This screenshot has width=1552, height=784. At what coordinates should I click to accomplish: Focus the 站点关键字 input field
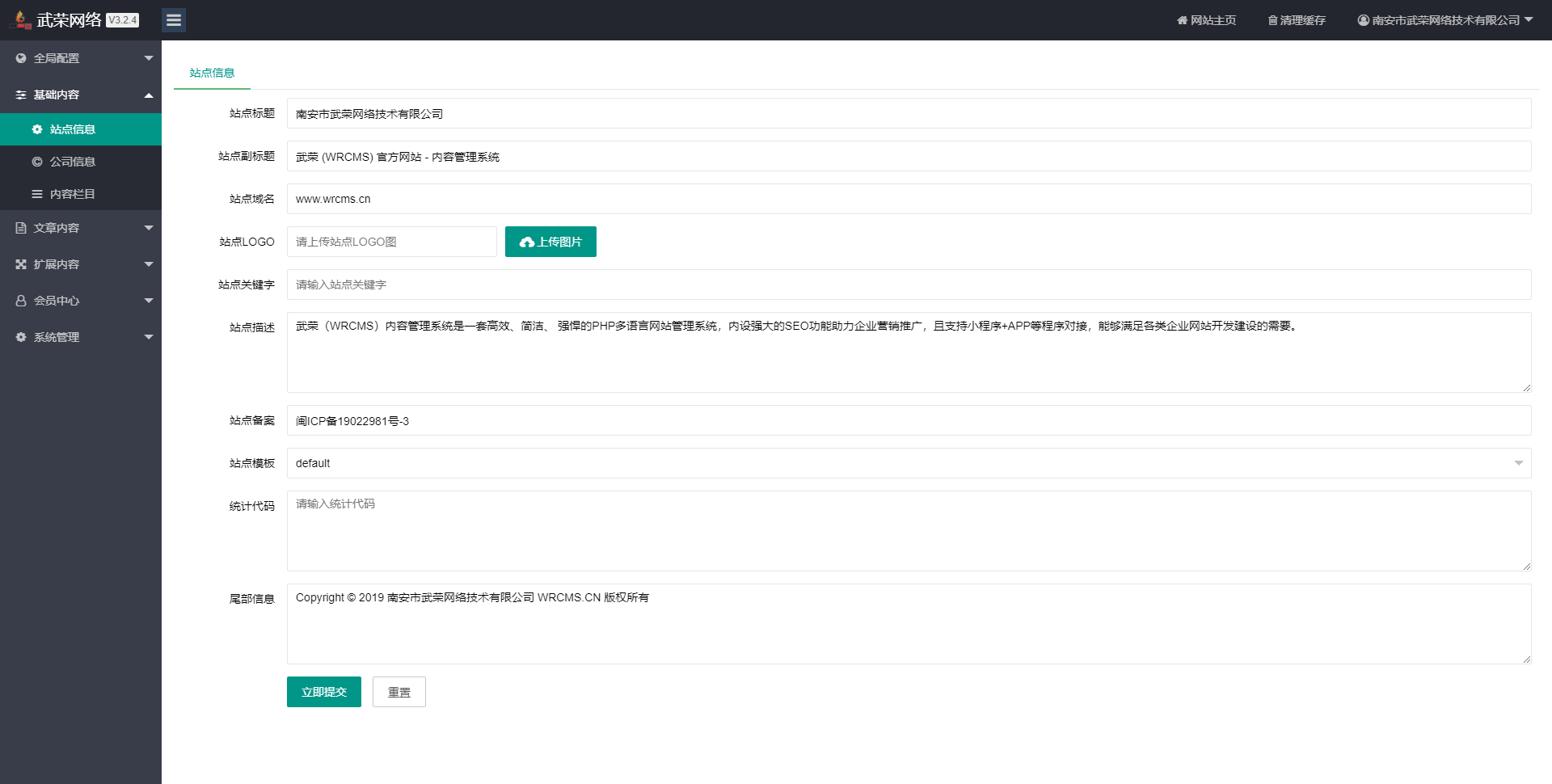pos(909,285)
